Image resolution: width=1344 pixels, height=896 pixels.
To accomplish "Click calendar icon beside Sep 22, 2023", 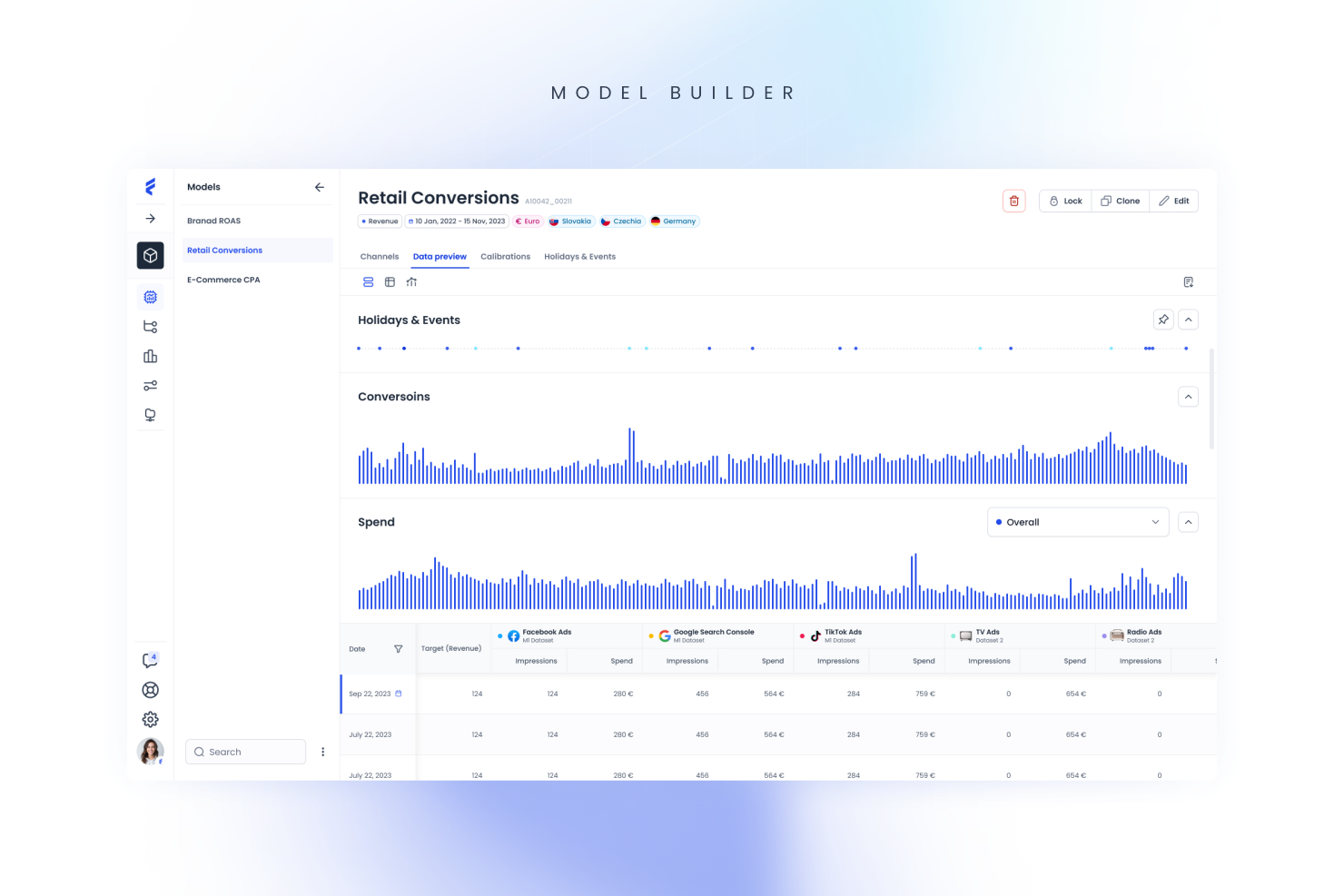I will [399, 694].
